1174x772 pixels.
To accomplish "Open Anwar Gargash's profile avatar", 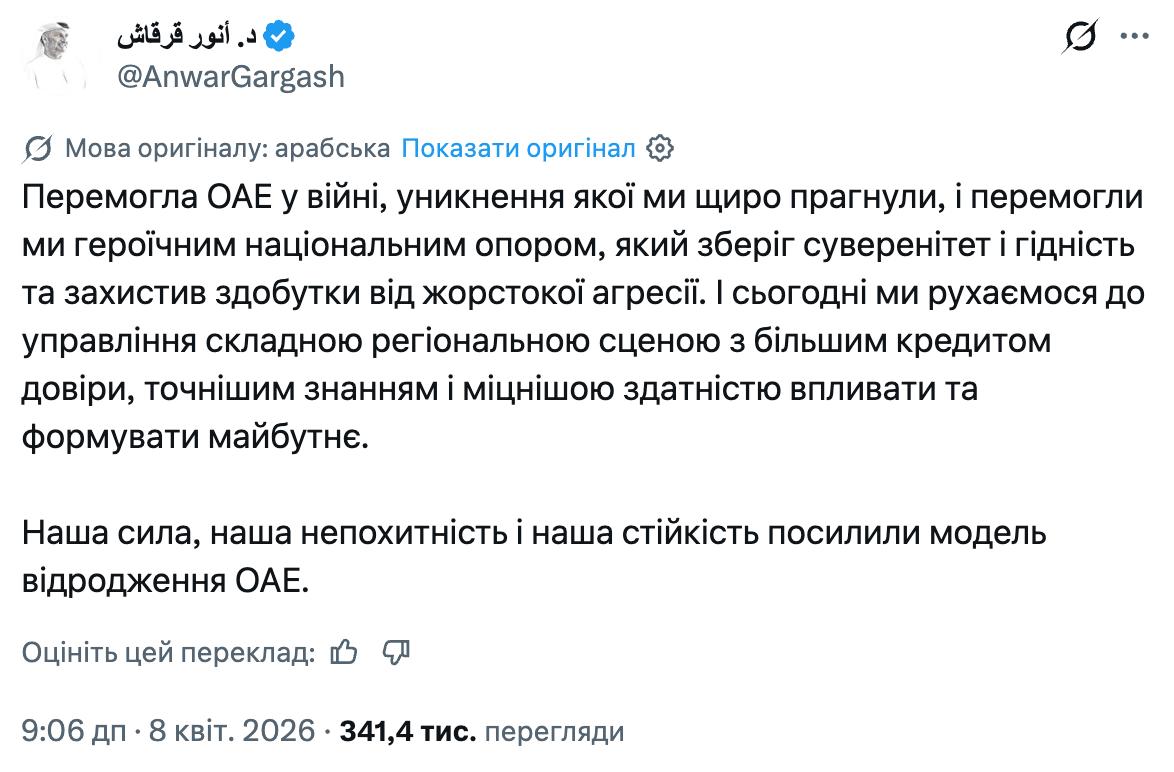I will click(x=55, y=56).
